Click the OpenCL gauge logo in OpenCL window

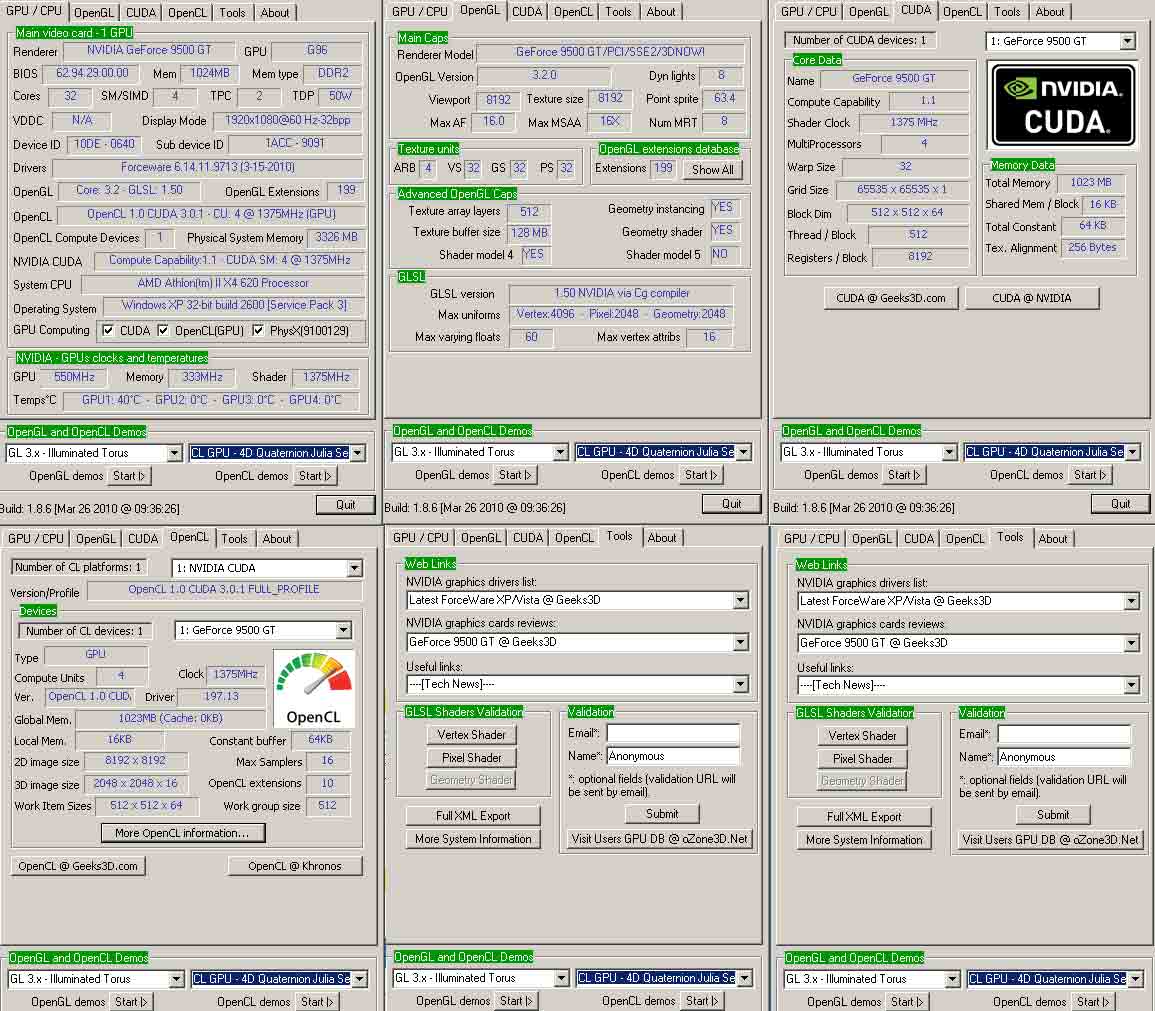pos(314,689)
